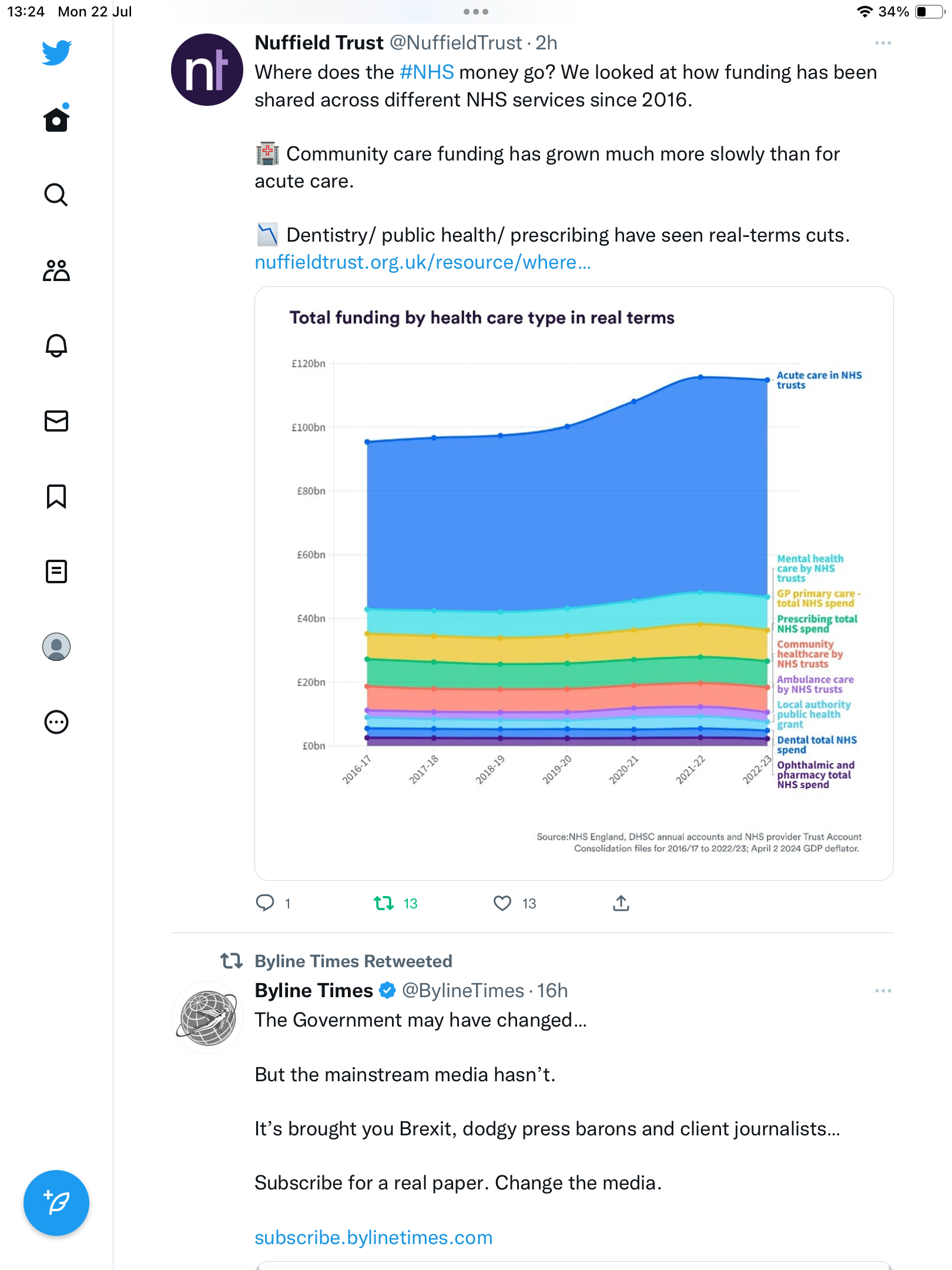Toggle retweet on Nuffield Trust tweet
The width and height of the screenshot is (952, 1270).
click(384, 903)
